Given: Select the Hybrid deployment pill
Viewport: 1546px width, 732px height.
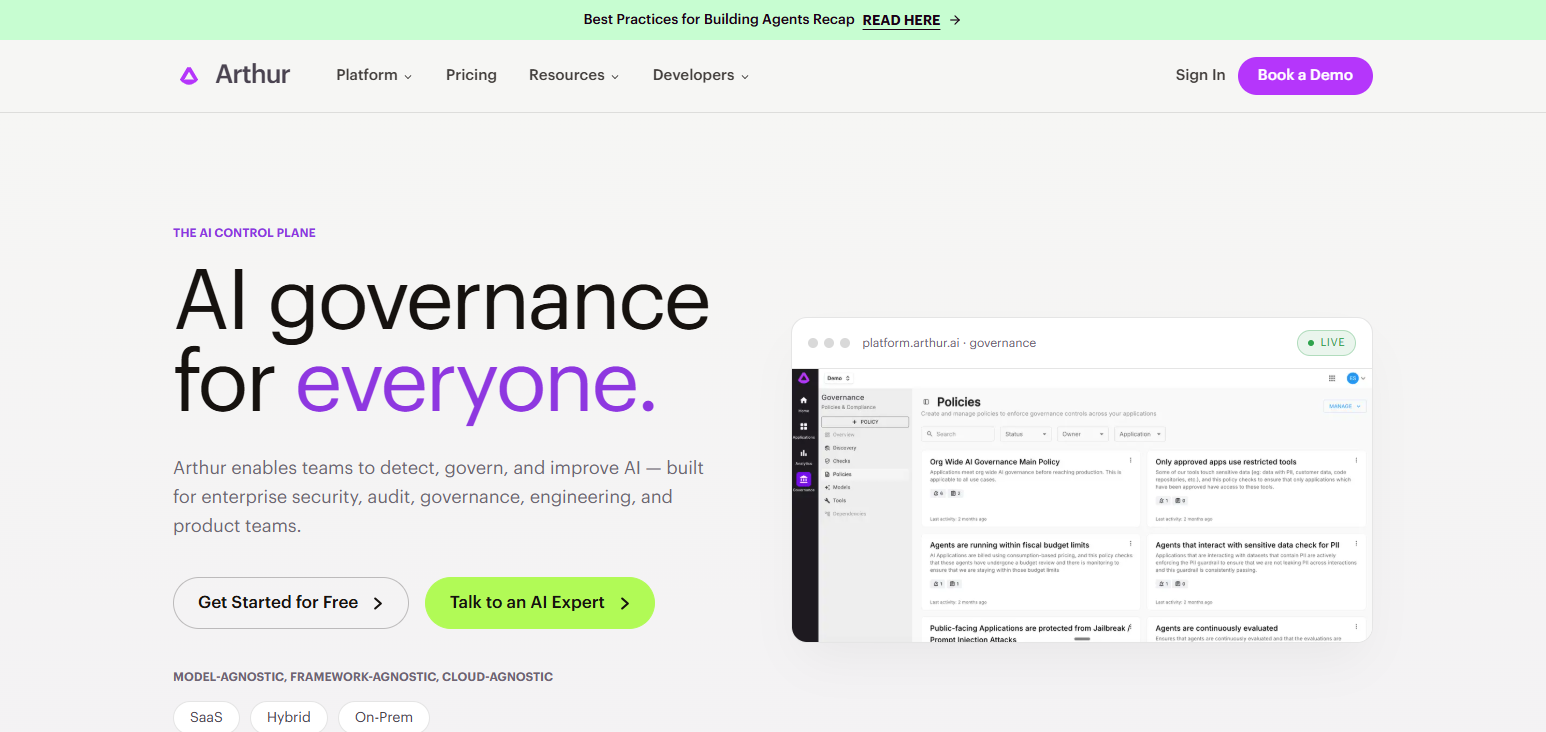Looking at the screenshot, I should (x=289, y=716).
